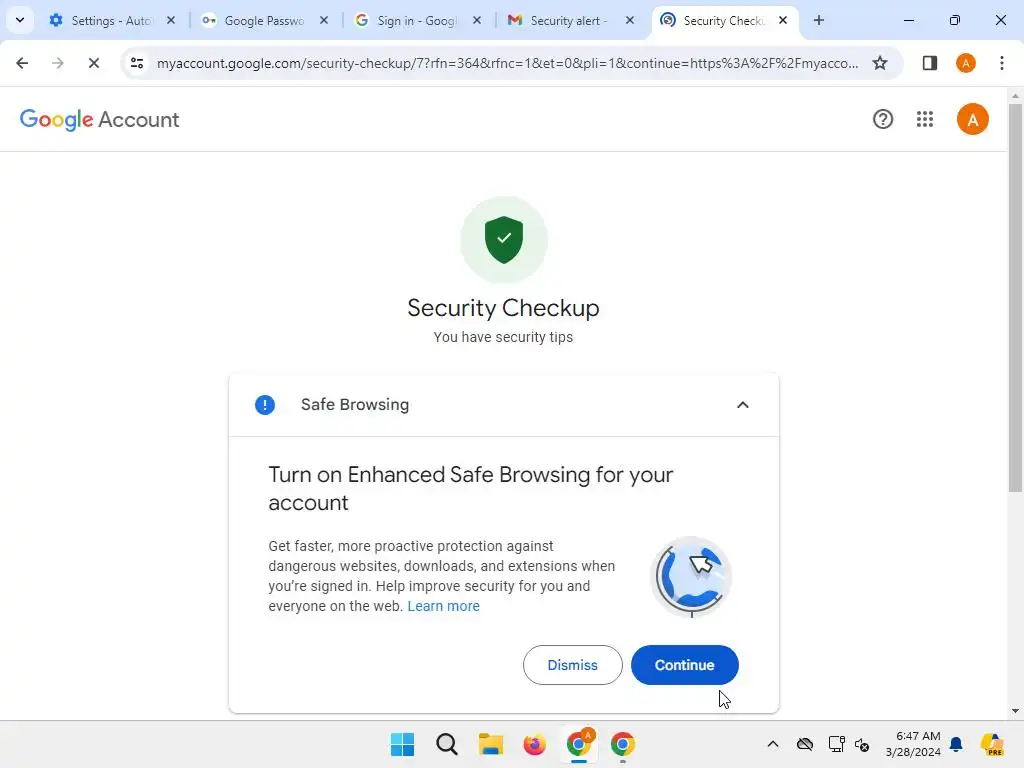
Task: Go forward to the next page
Action: 57,63
